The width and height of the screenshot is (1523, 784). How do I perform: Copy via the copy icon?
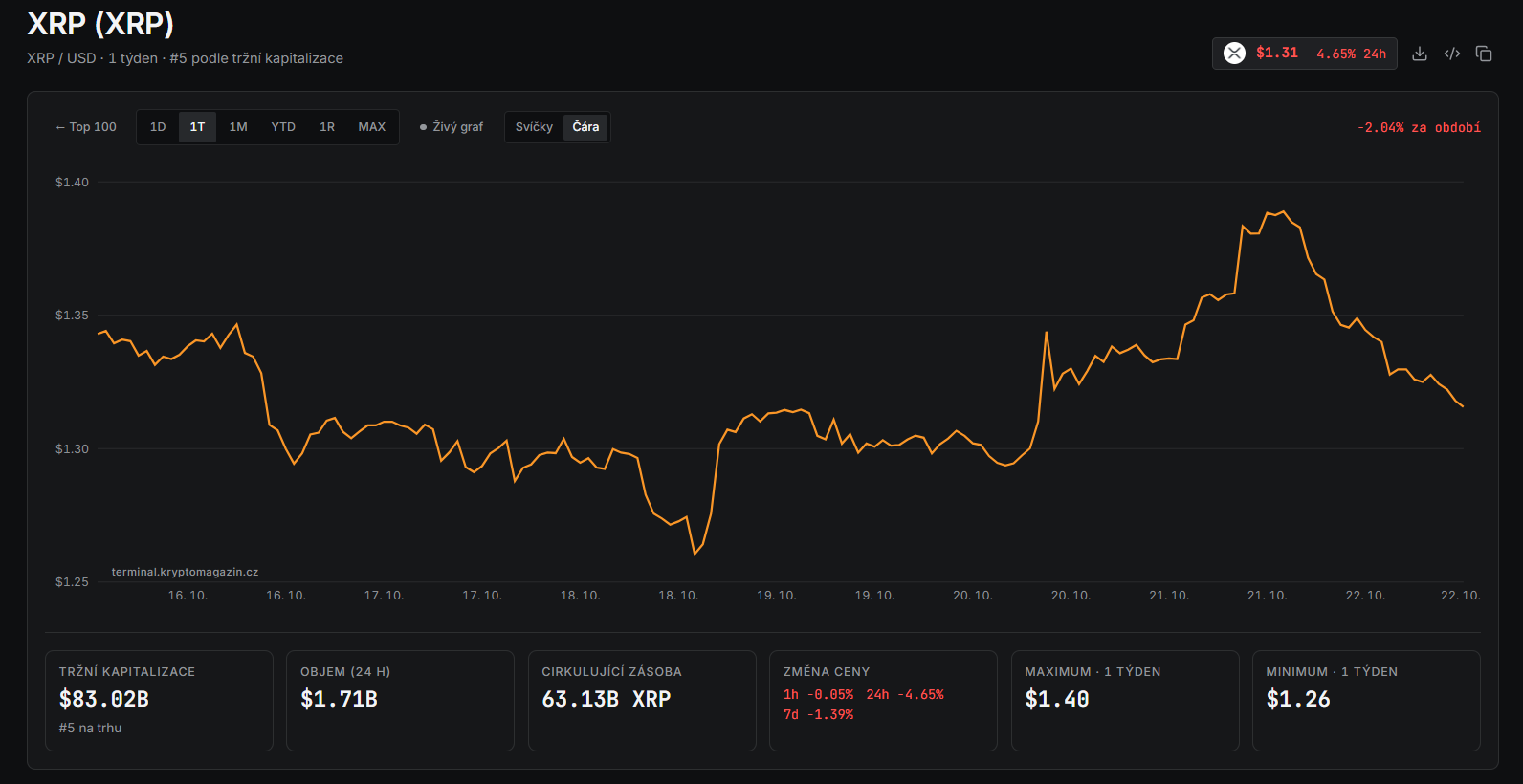coord(1484,54)
